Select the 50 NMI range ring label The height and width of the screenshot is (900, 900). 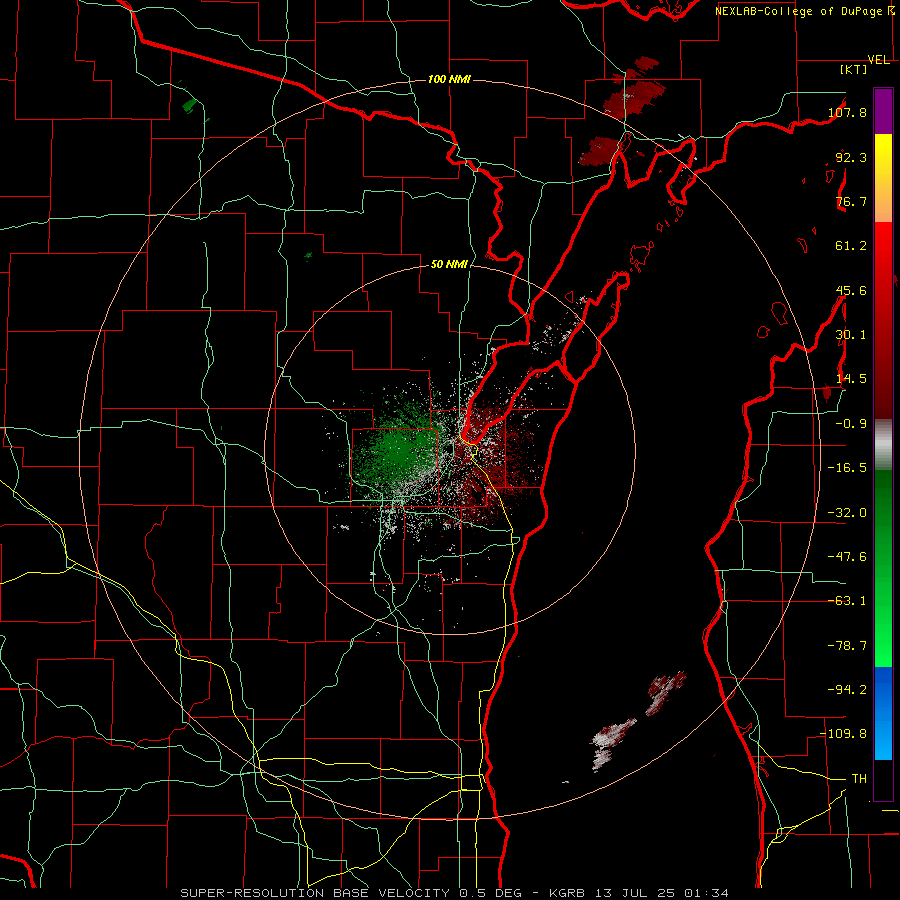[449, 264]
